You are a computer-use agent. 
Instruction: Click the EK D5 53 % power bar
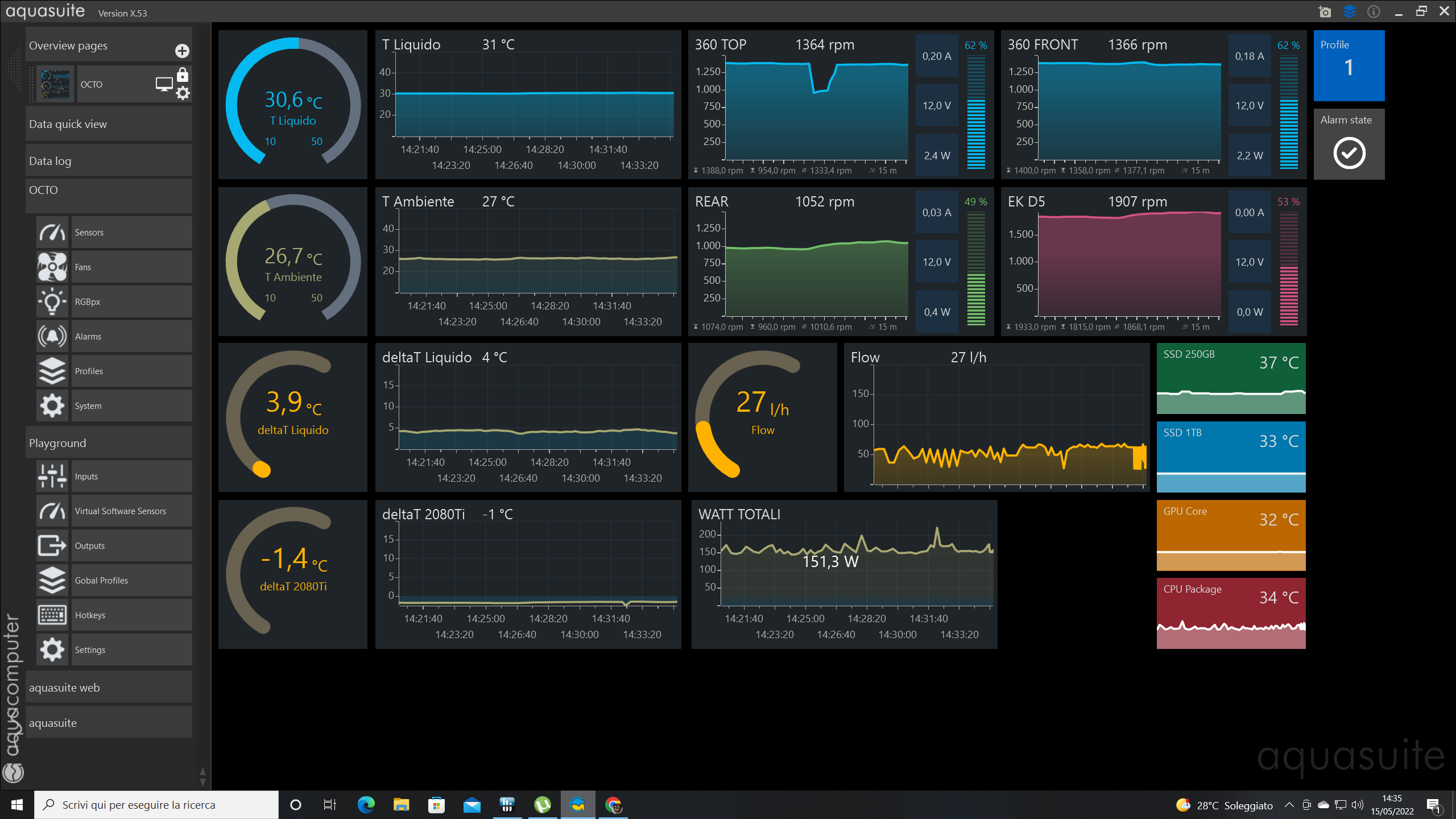coord(1289,268)
